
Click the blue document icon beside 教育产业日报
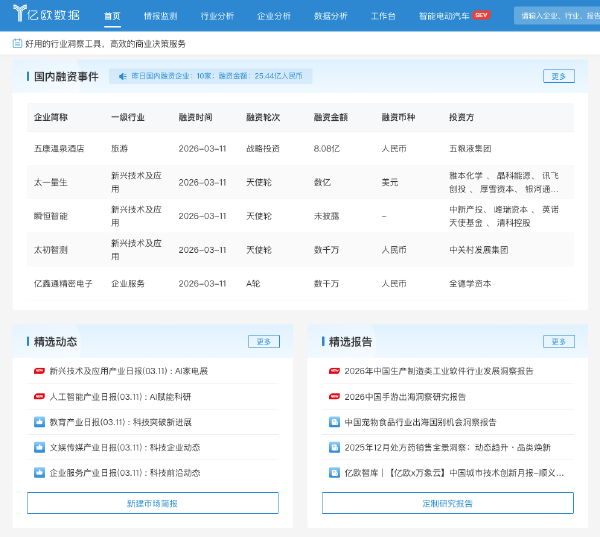[x=39, y=422]
